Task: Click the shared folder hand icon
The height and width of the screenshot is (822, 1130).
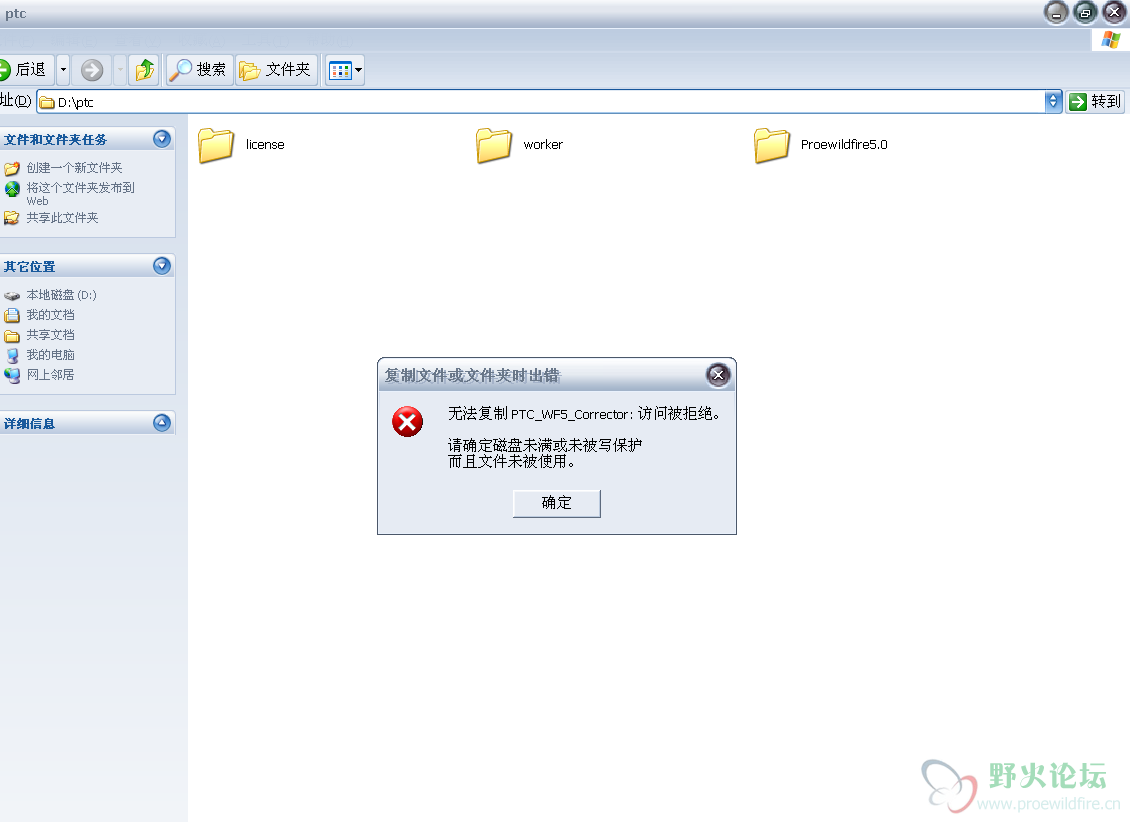Action: pyautogui.click(x=12, y=218)
